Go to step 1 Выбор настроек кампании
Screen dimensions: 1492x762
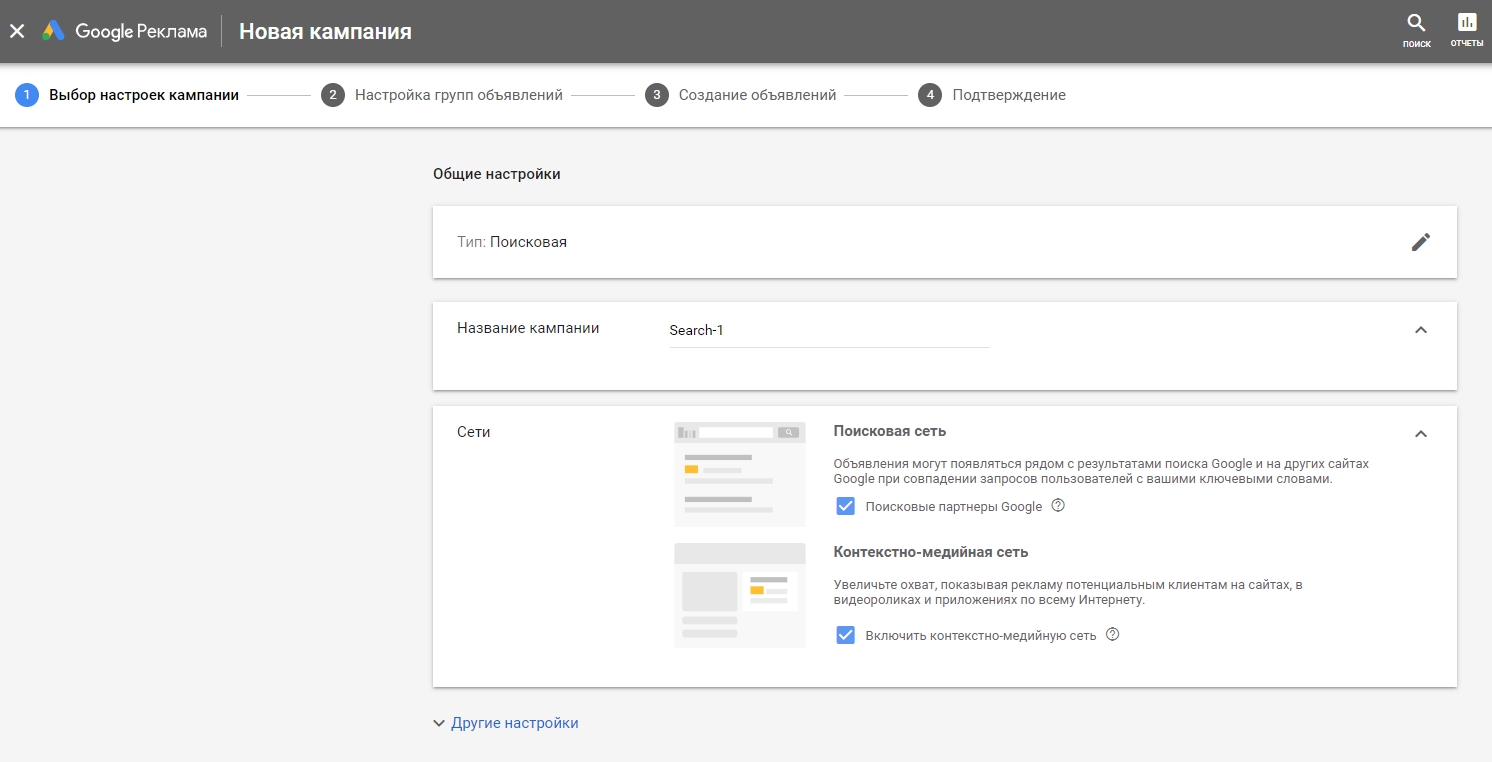click(x=127, y=95)
